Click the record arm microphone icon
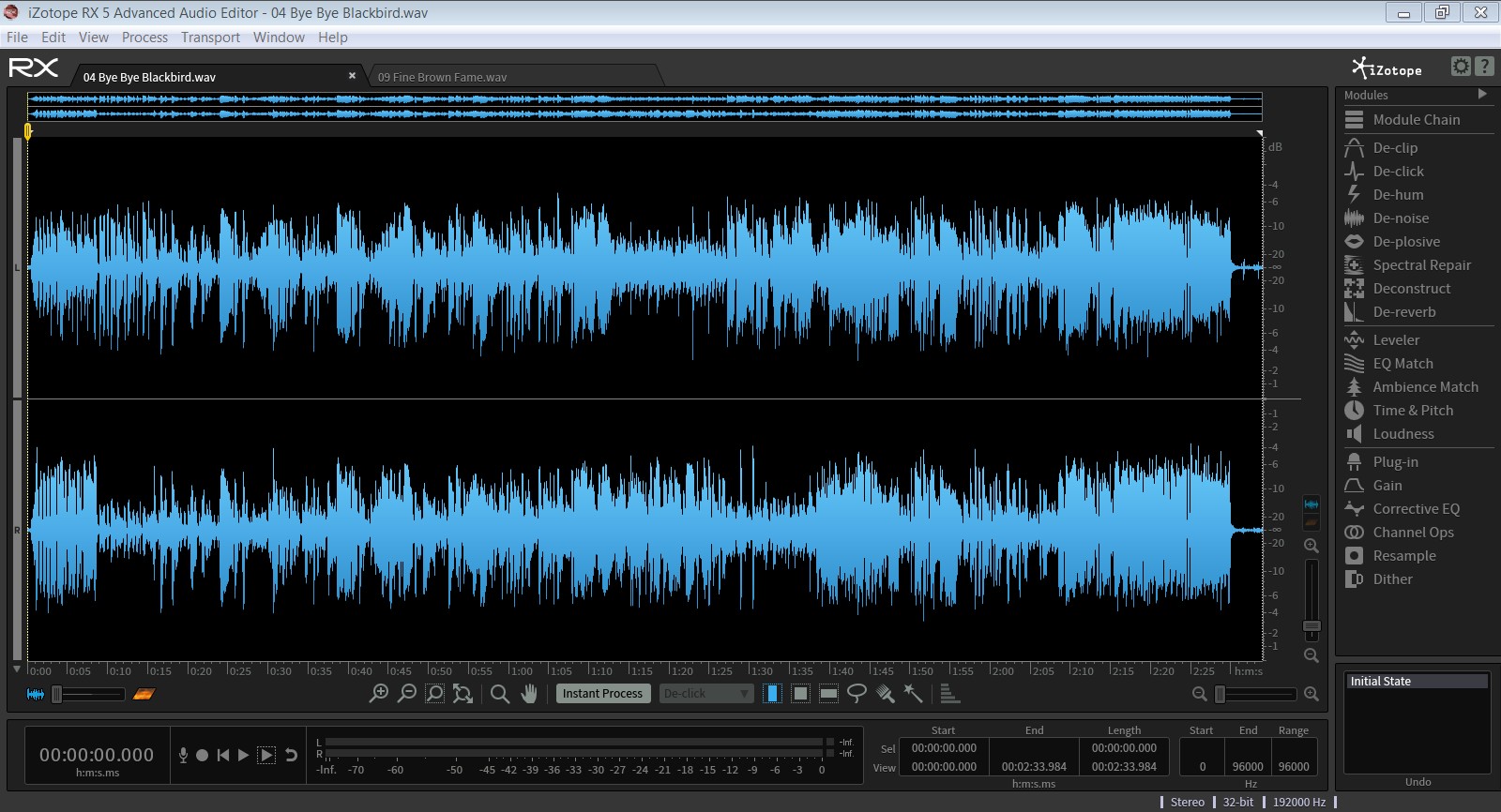The height and width of the screenshot is (812, 1501). click(x=183, y=755)
